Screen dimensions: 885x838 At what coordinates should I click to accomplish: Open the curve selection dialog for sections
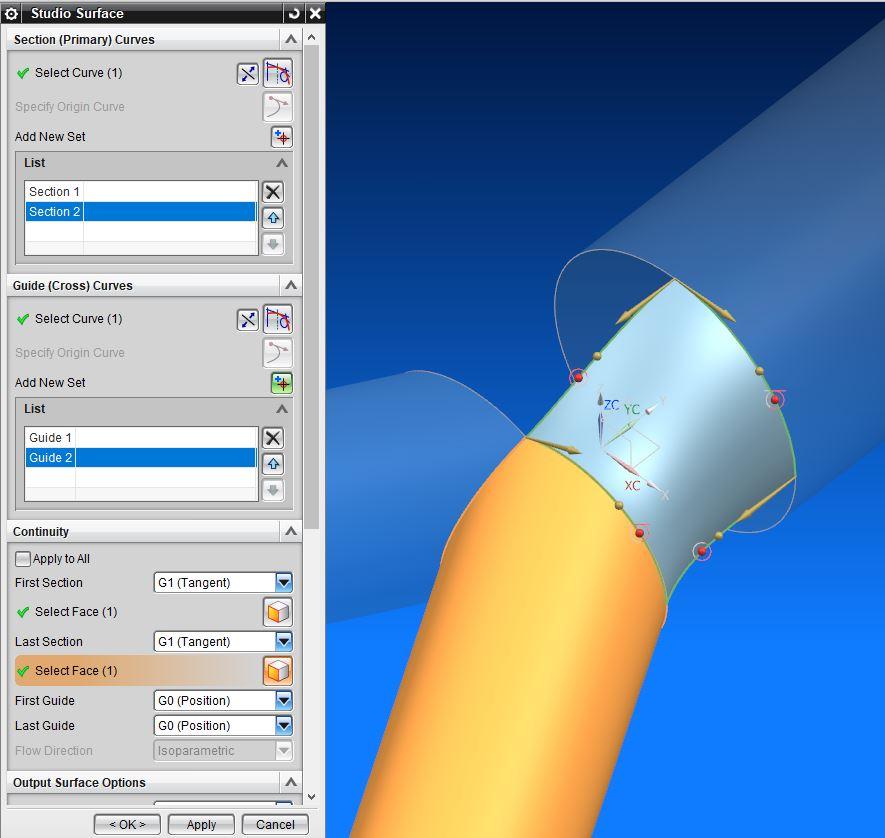(247, 73)
